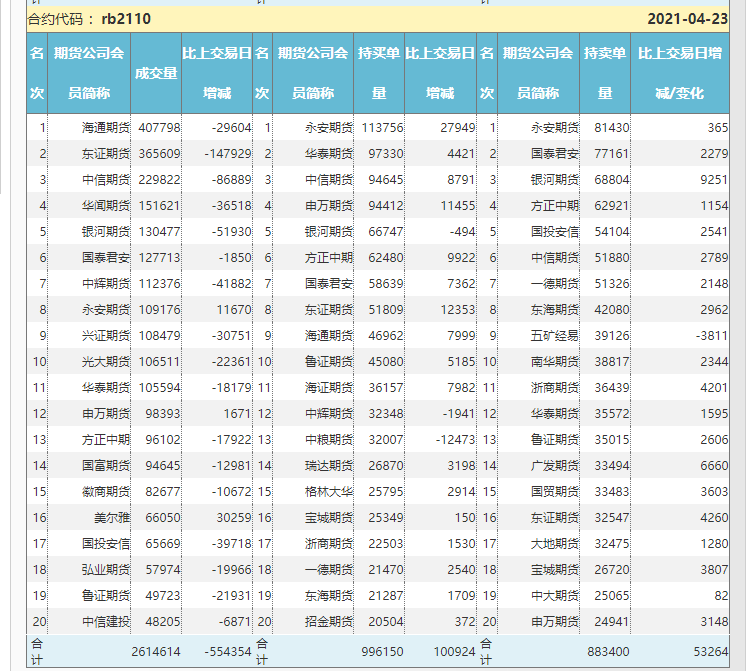Screen dimensions: 748x671
Task: Click 大地期货 name cell
Action: pyautogui.click(x=555, y=544)
